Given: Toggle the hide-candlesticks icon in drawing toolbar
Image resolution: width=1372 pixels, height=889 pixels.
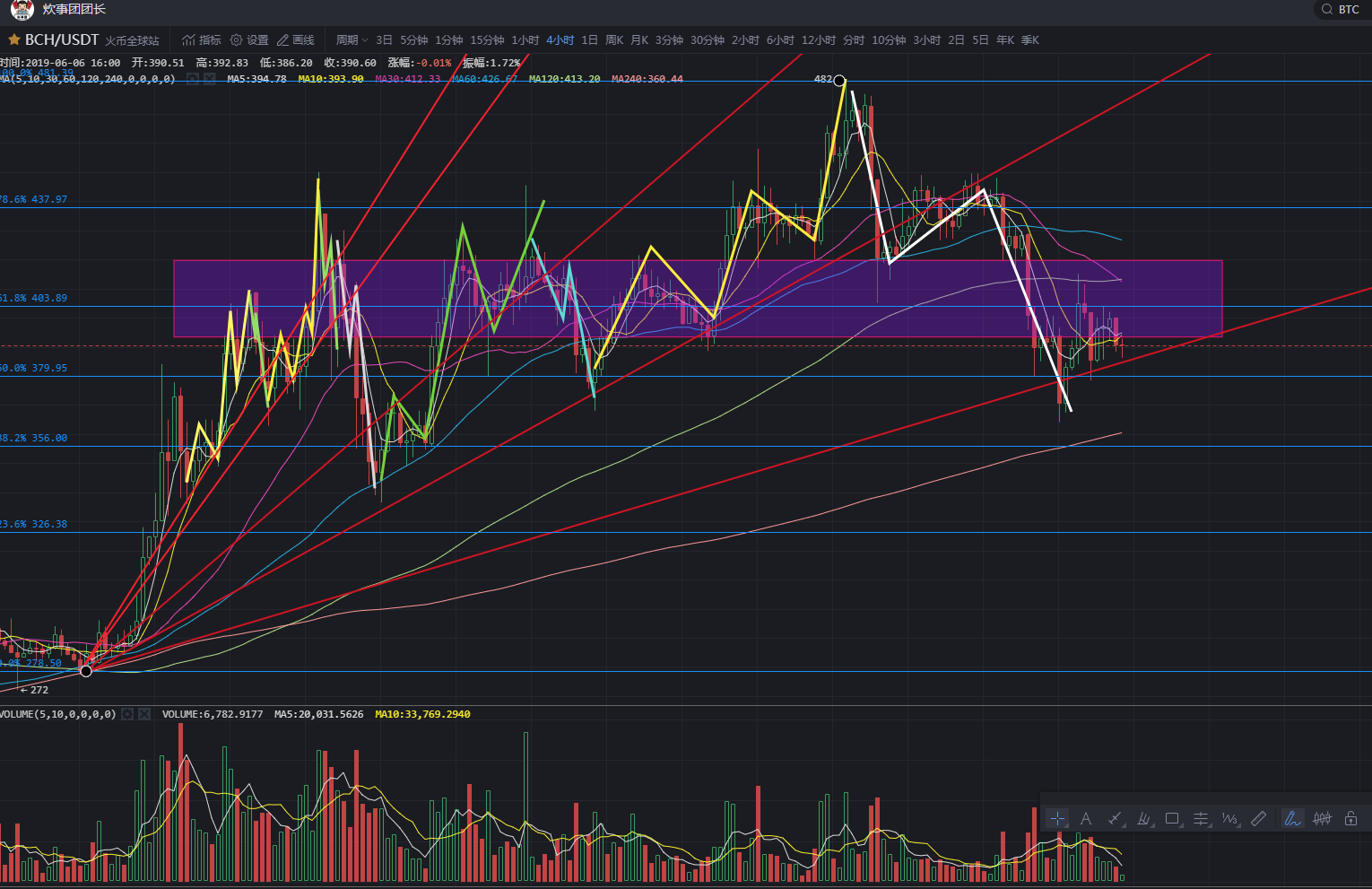Looking at the screenshot, I should [1322, 818].
